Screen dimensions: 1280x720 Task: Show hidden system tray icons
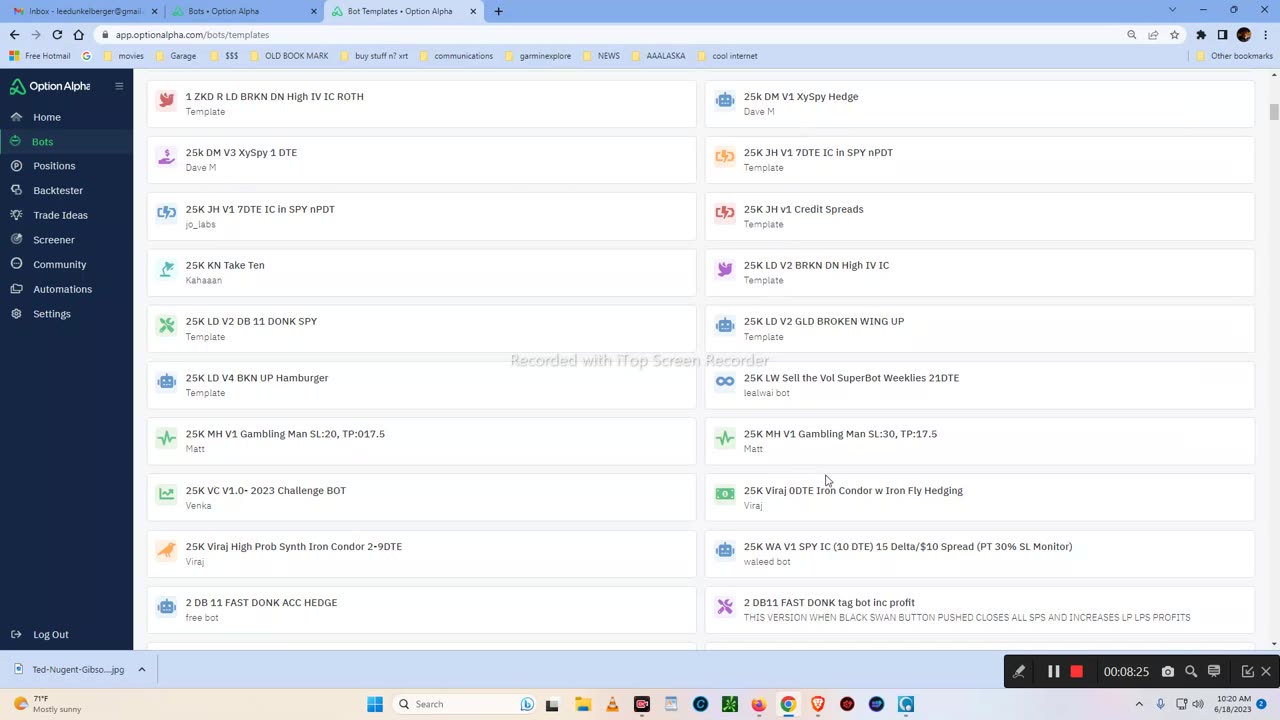1139,704
